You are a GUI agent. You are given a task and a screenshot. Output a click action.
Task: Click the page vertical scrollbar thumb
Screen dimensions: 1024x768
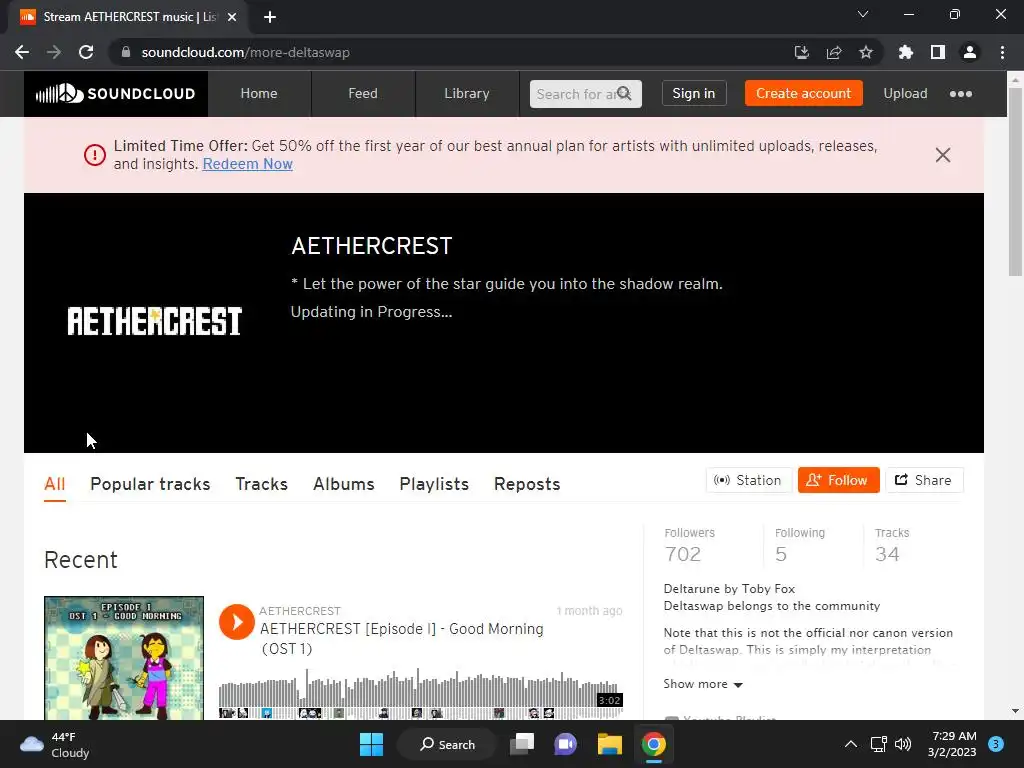(x=1015, y=180)
